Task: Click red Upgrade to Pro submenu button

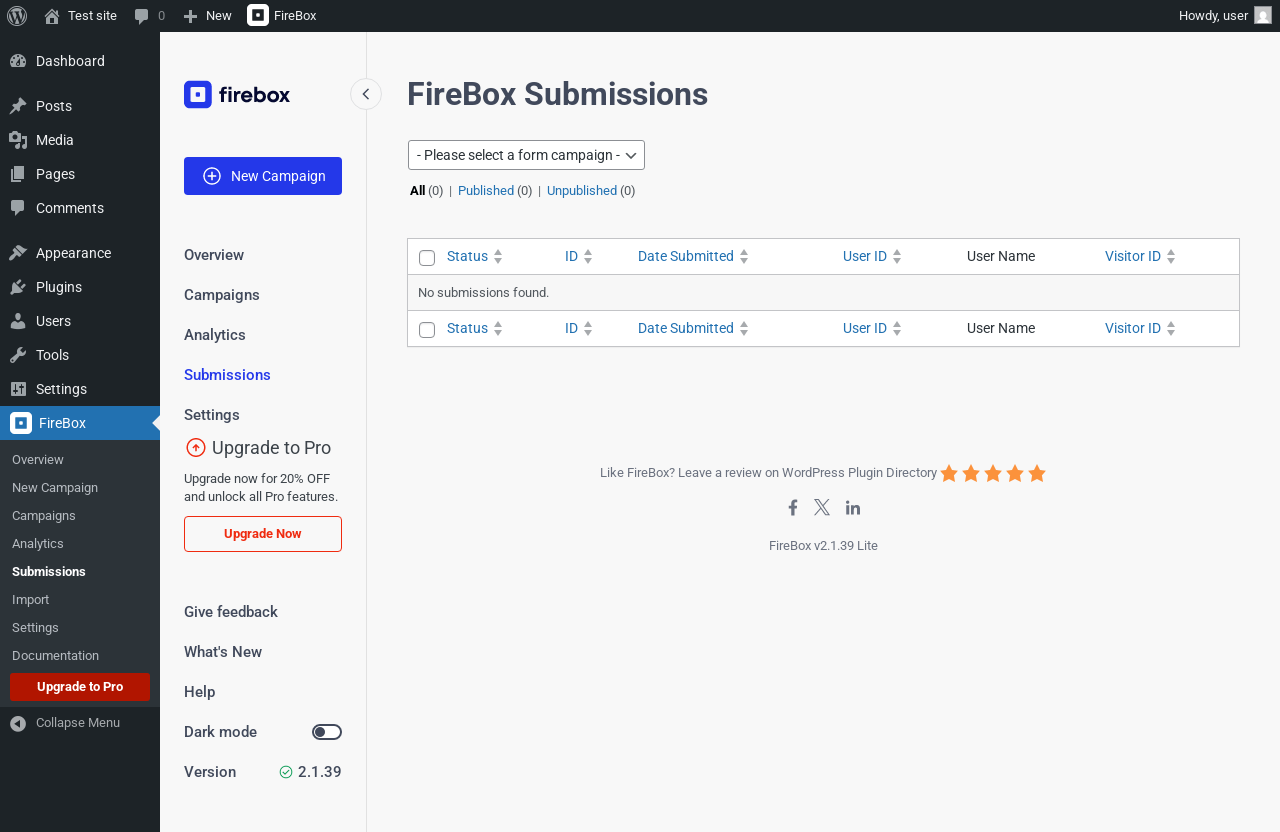Action: (x=80, y=687)
